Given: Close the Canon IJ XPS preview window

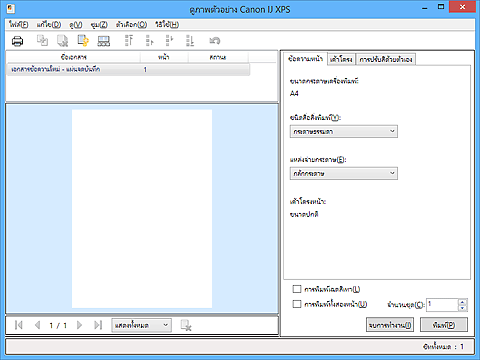Looking at the screenshot, I should 462,7.
